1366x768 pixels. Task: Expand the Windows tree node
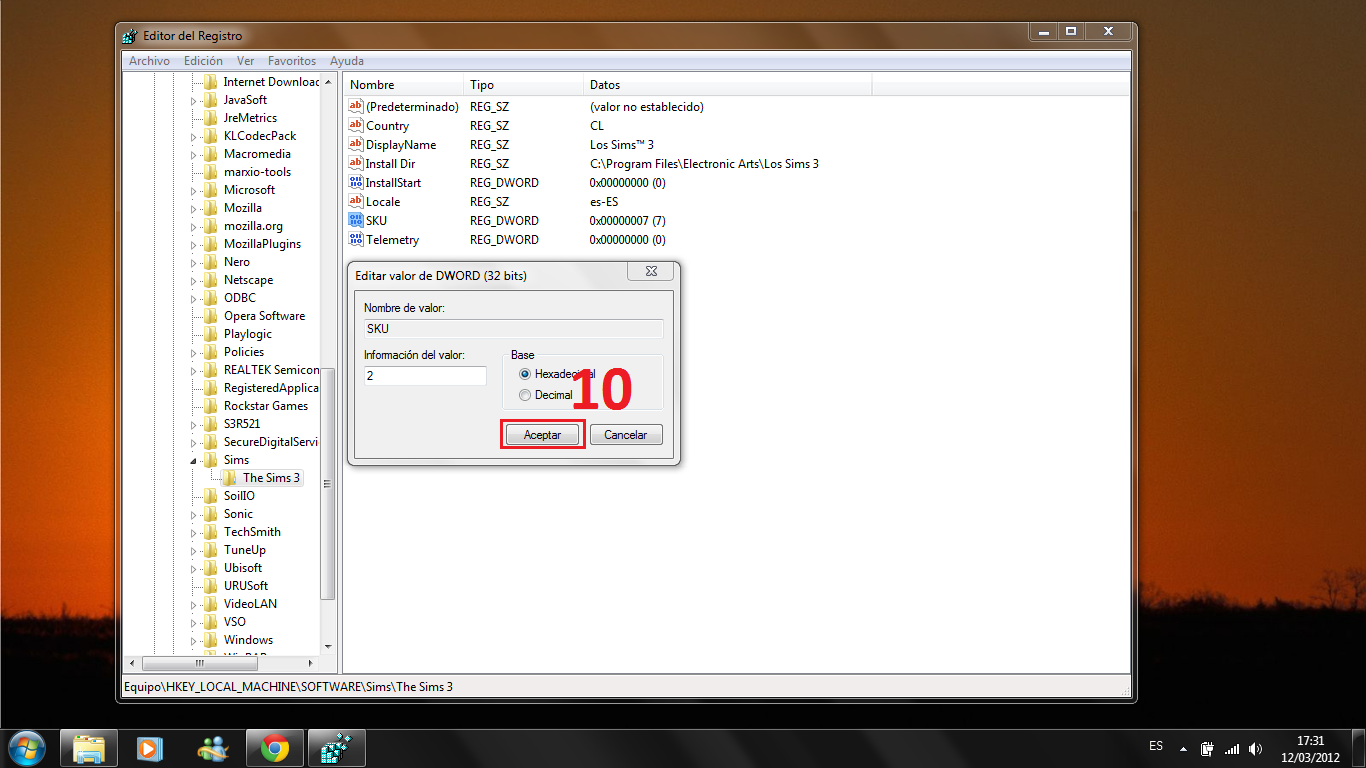(x=194, y=640)
